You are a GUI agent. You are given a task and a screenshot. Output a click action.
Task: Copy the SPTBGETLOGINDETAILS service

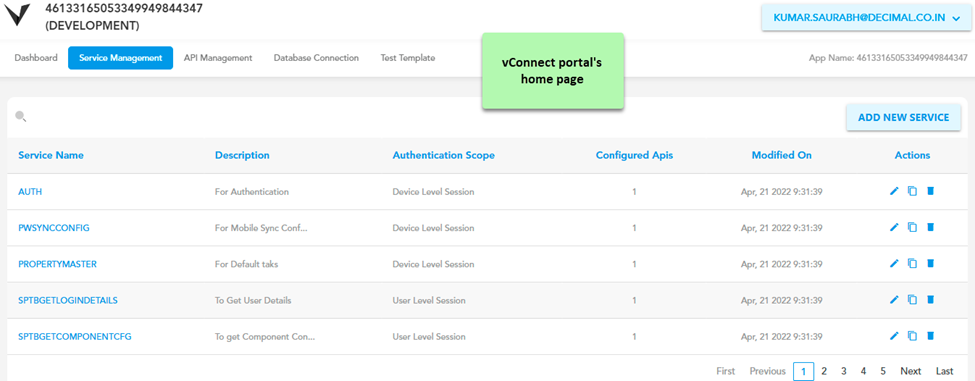[x=912, y=300]
